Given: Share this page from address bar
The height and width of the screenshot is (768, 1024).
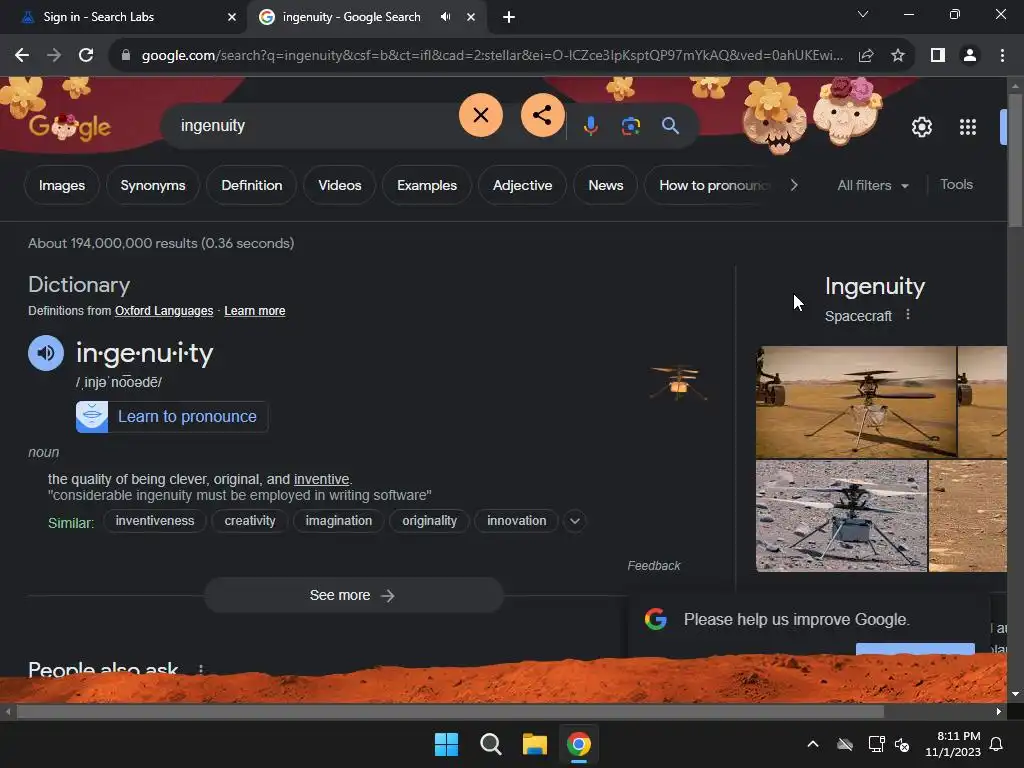Looking at the screenshot, I should [866, 56].
